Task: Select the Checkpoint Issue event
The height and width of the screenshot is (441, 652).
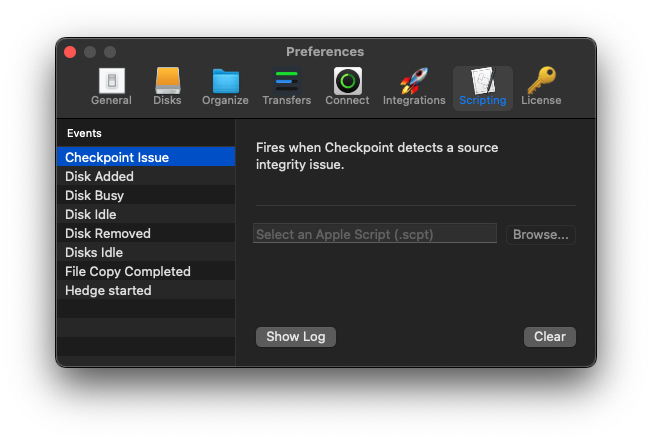Action: pos(146,157)
